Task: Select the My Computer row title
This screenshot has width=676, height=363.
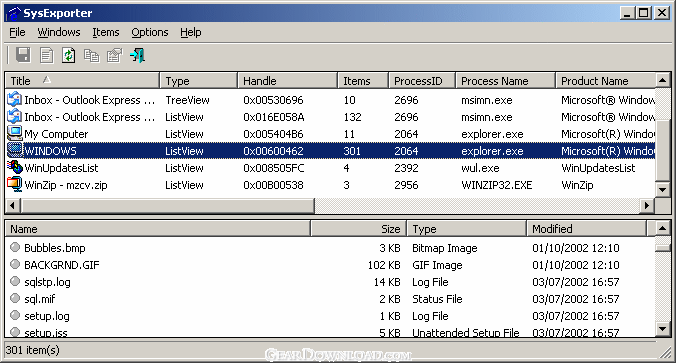Action: pos(56,134)
